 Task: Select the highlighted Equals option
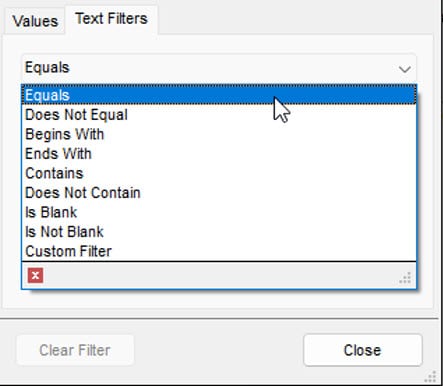point(219,95)
